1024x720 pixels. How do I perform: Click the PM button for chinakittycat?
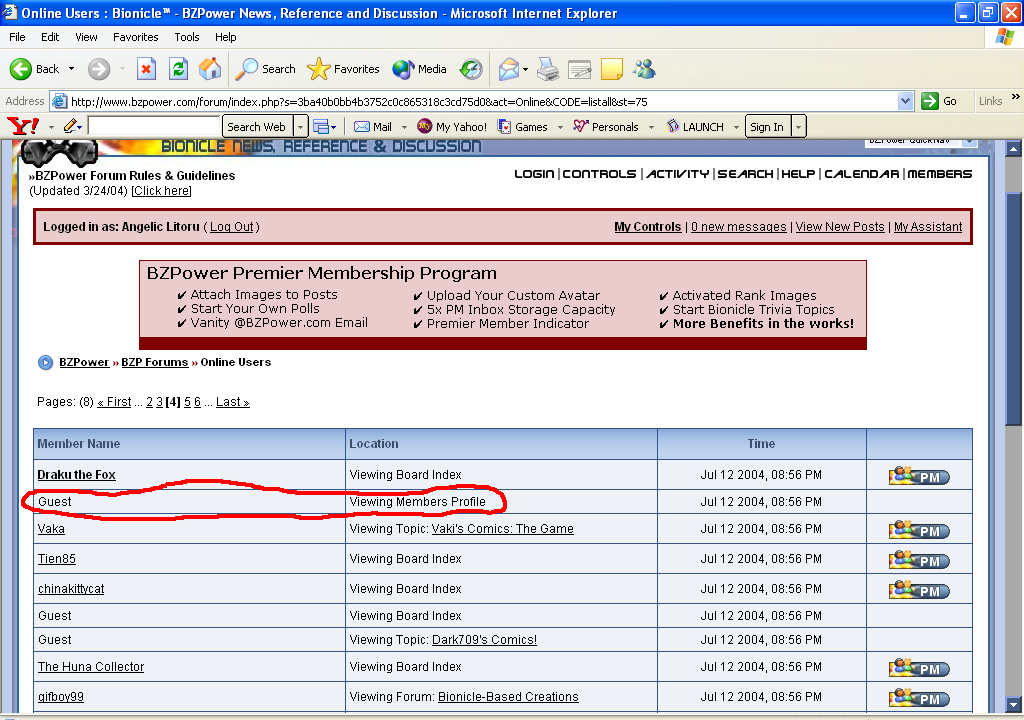point(918,590)
